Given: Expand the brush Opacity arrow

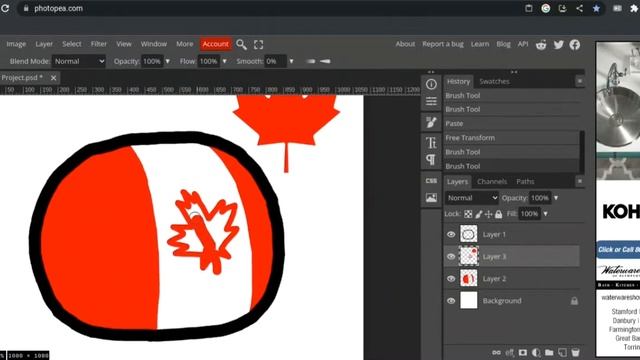Looking at the screenshot, I should pos(167,61).
